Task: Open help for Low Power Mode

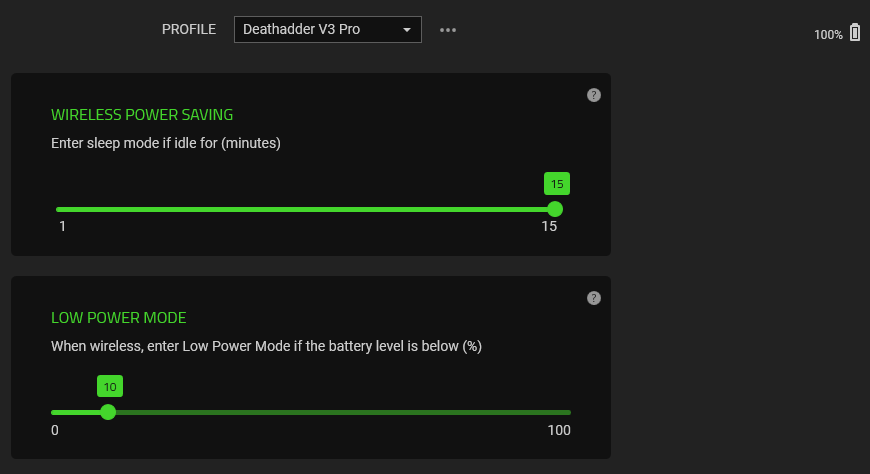Action: 594,298
